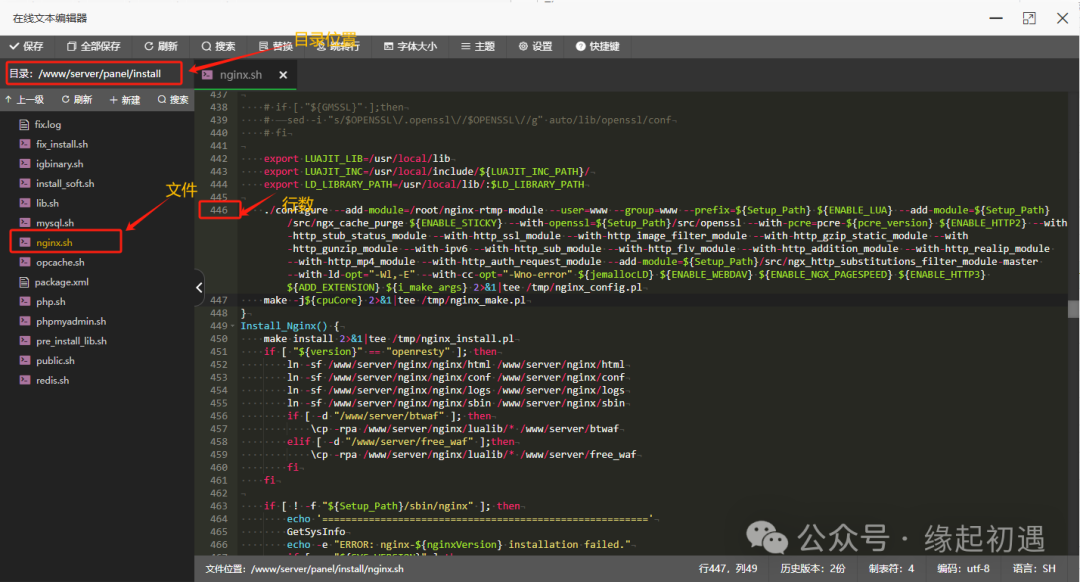Viewport: 1080px width, 582px height.
Task: Switch to the nginx.sh editor tab
Action: click(x=240, y=74)
